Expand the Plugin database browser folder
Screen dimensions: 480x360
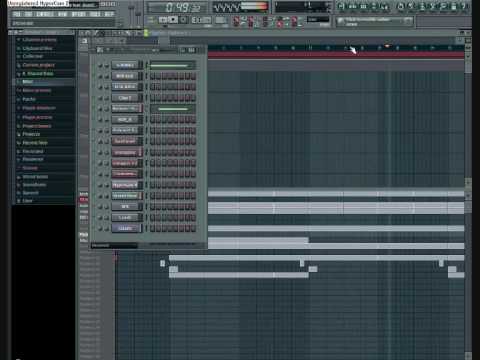pos(39,108)
